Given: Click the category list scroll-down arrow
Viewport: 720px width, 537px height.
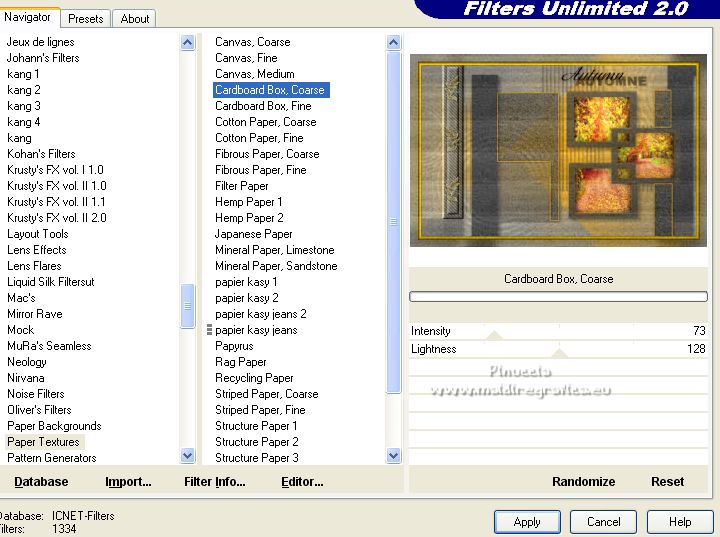Looking at the screenshot, I should click(187, 456).
